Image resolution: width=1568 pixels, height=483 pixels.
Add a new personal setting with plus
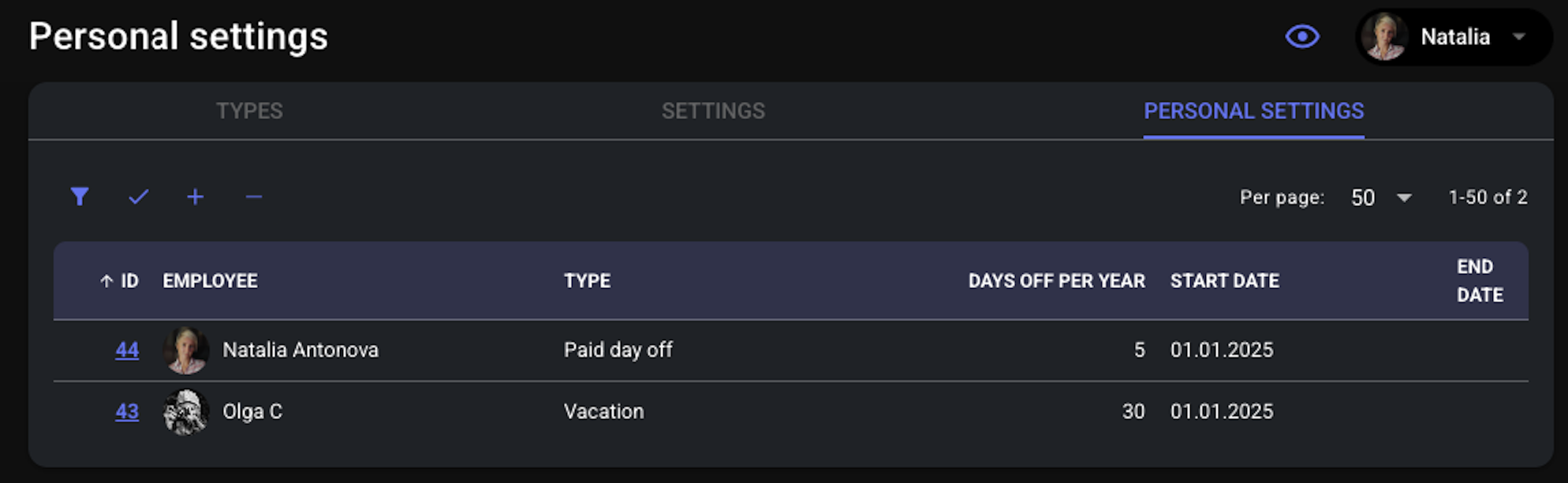pyautogui.click(x=196, y=197)
